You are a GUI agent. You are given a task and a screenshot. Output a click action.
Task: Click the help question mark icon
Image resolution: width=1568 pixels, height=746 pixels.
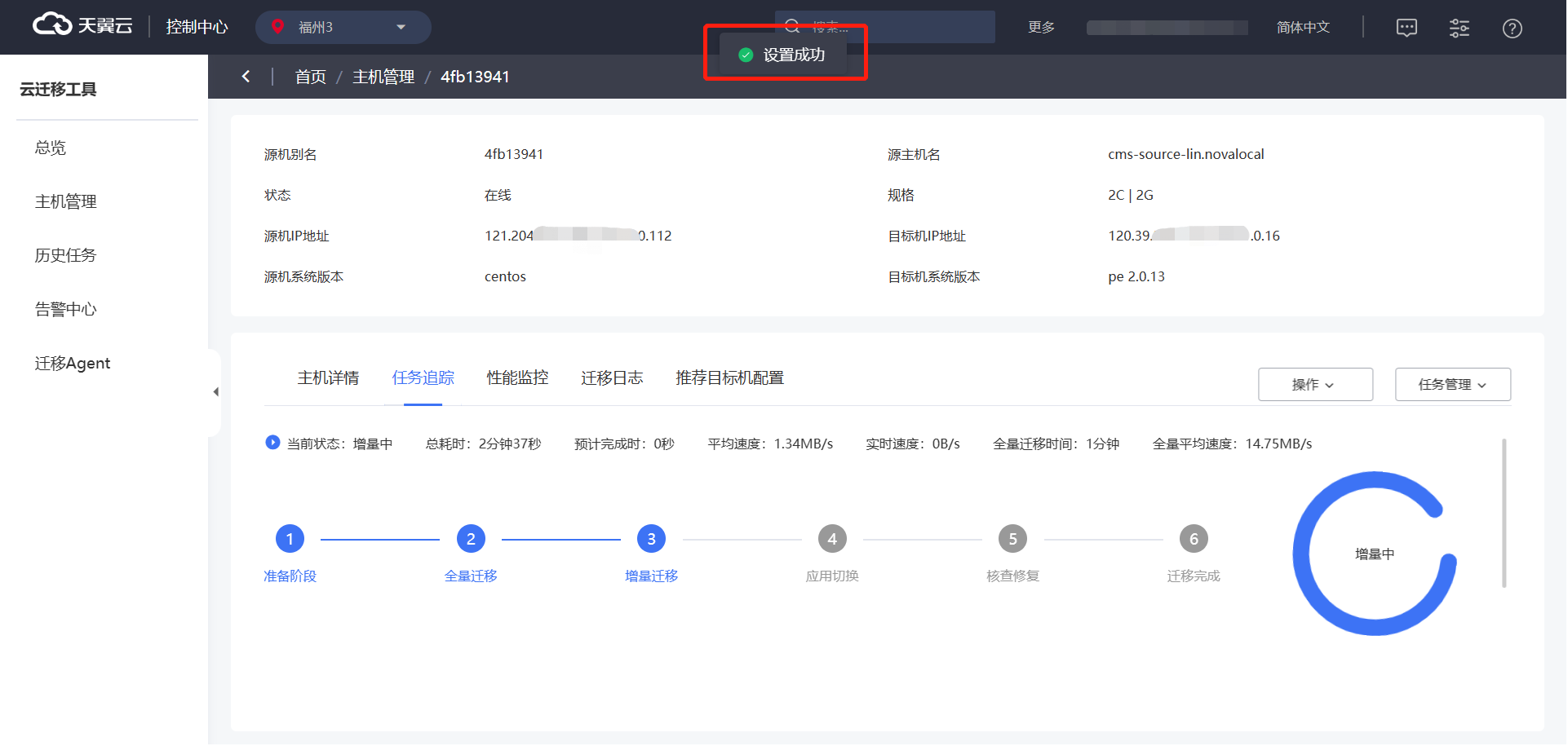[1512, 29]
